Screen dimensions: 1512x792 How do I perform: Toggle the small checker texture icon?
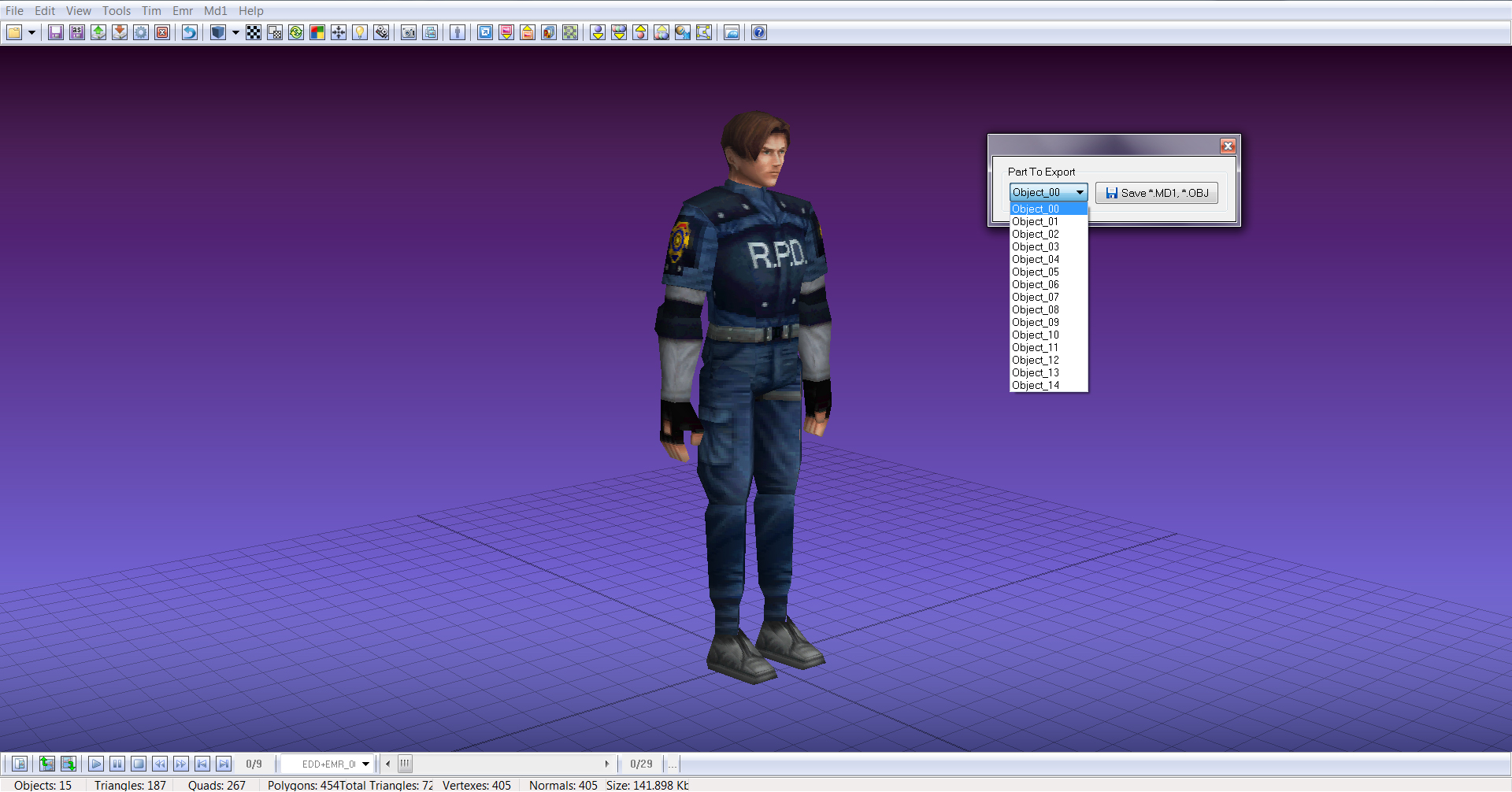(275, 32)
